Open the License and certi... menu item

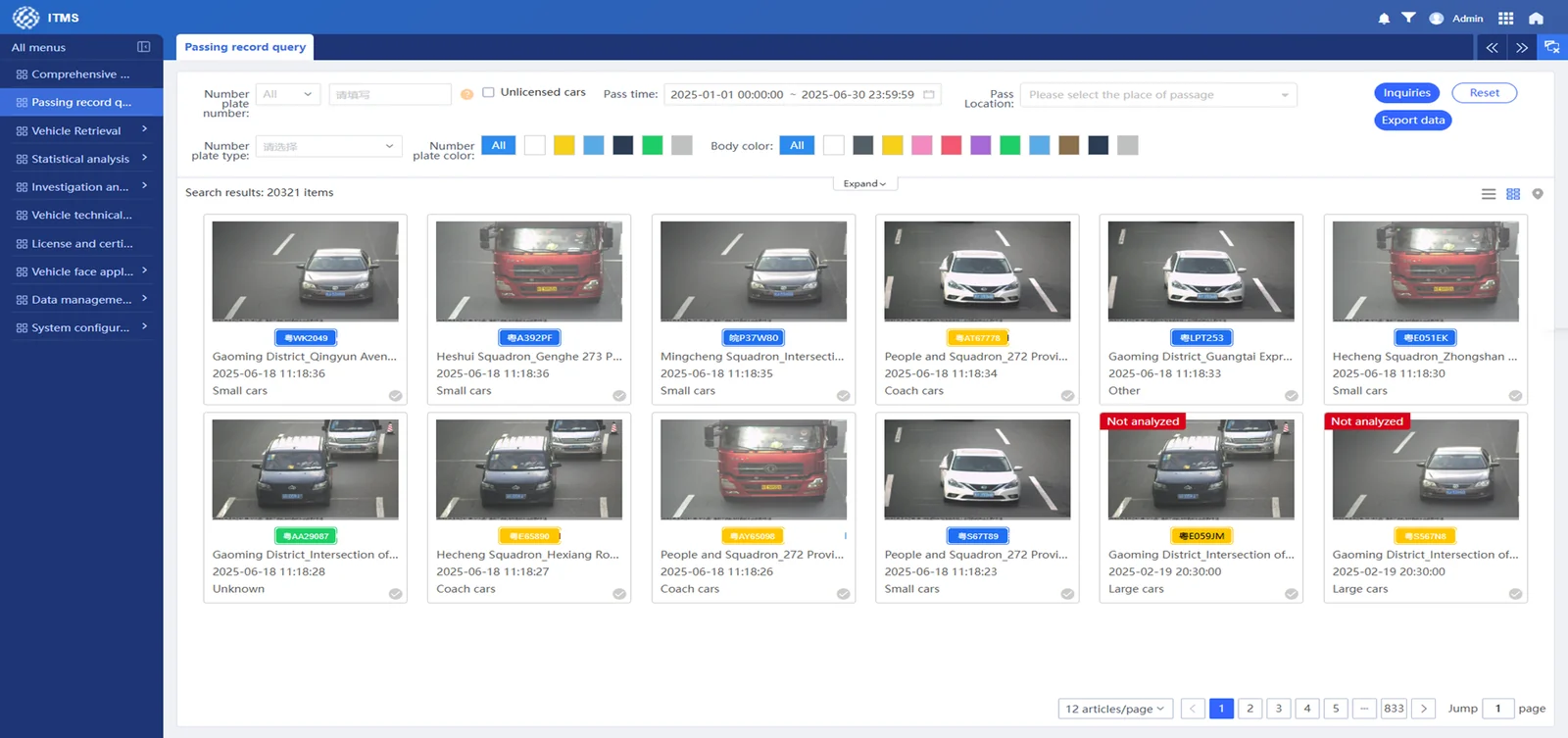tap(81, 244)
